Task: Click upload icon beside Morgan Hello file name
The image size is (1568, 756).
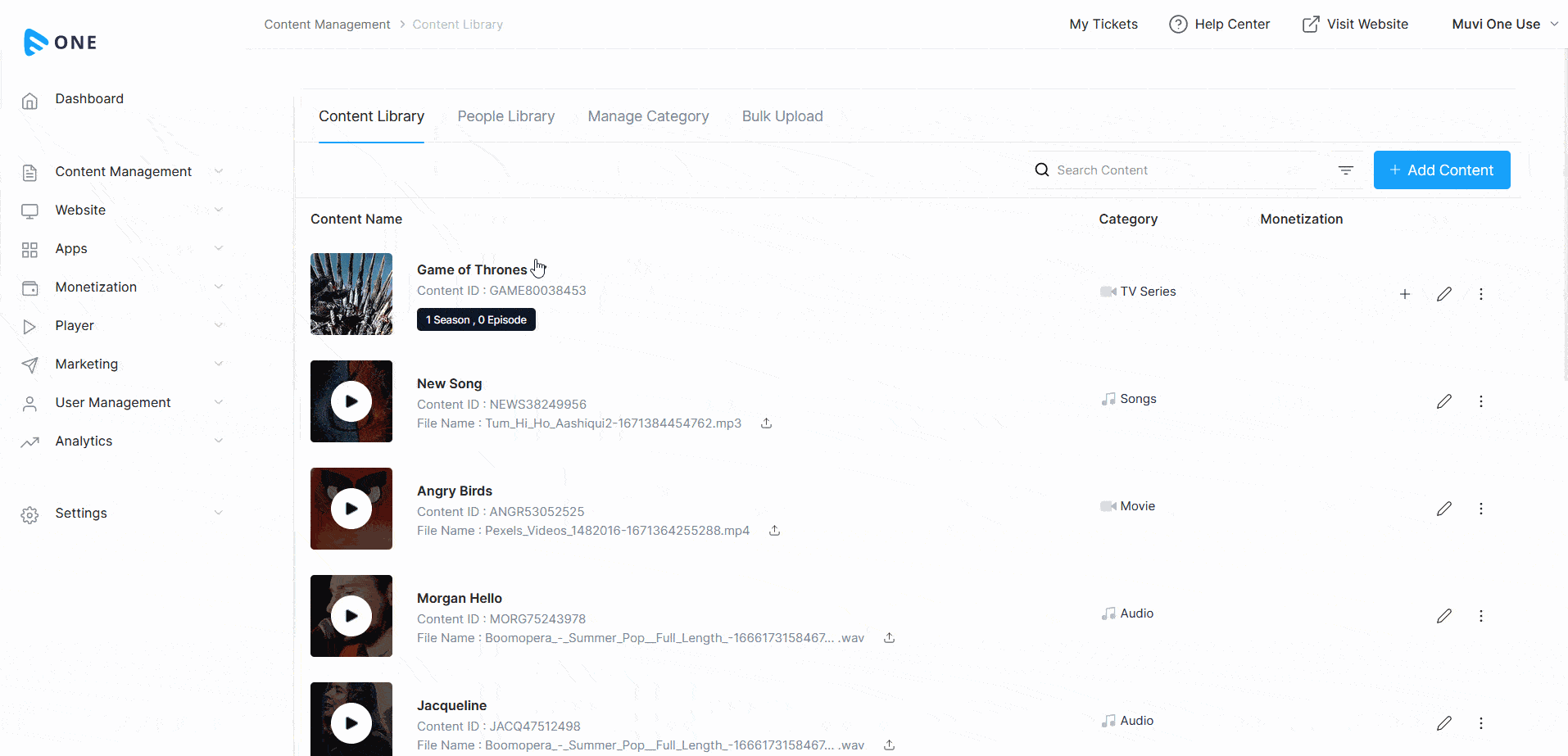Action: (x=890, y=638)
